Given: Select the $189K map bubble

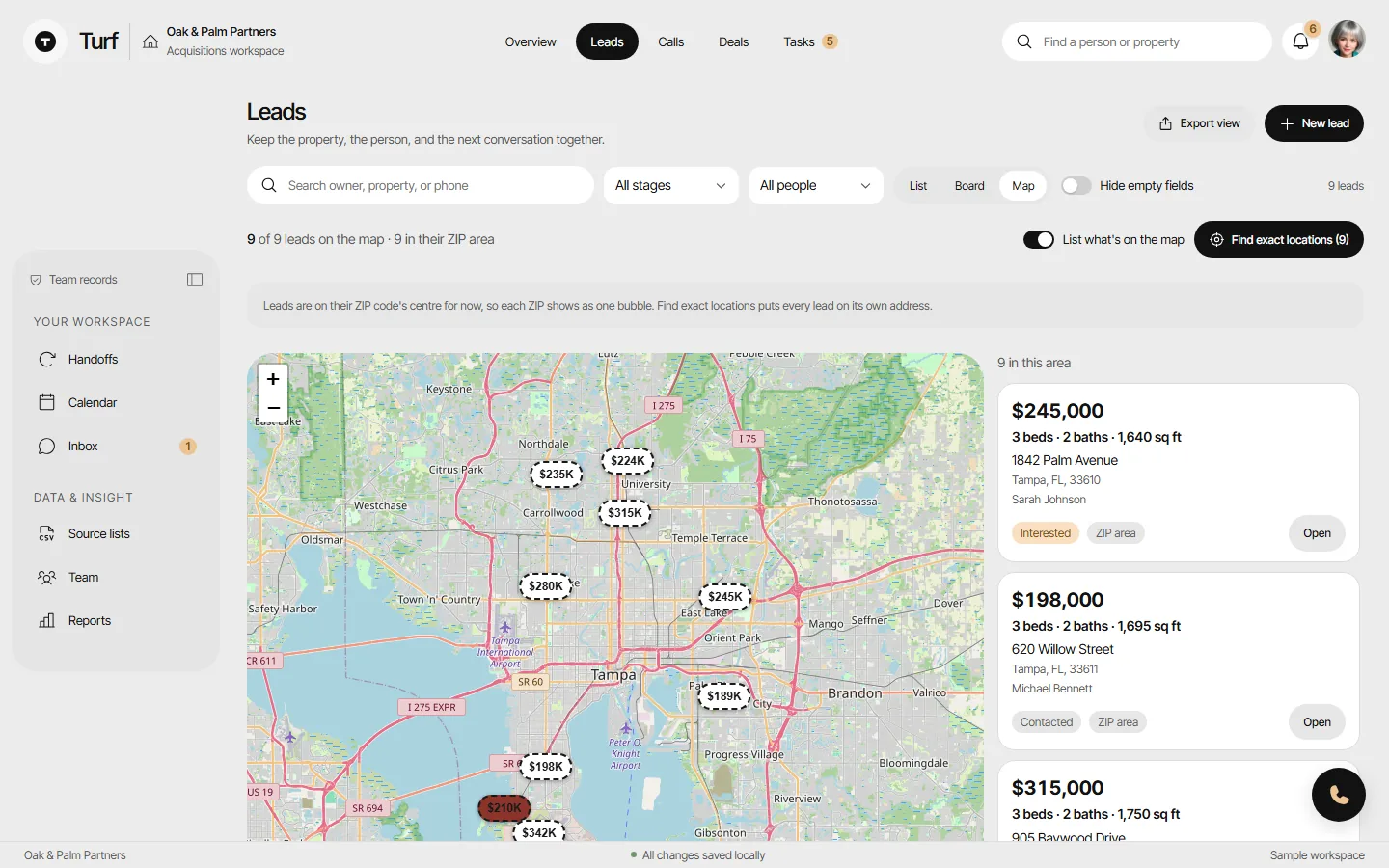Looking at the screenshot, I should point(724,696).
